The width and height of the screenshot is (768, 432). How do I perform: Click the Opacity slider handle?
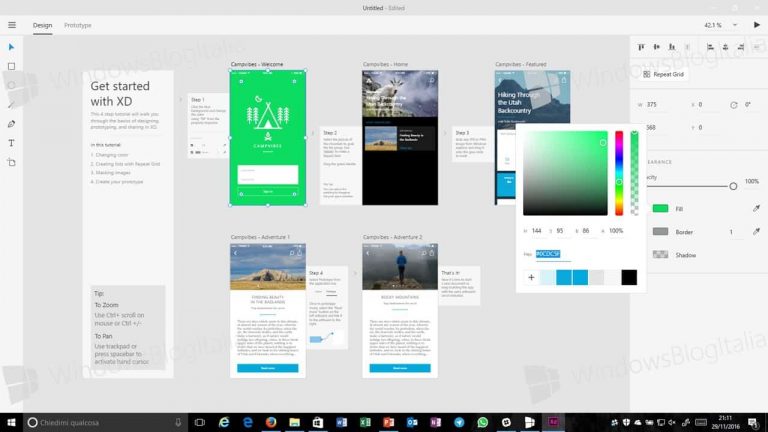(x=733, y=186)
